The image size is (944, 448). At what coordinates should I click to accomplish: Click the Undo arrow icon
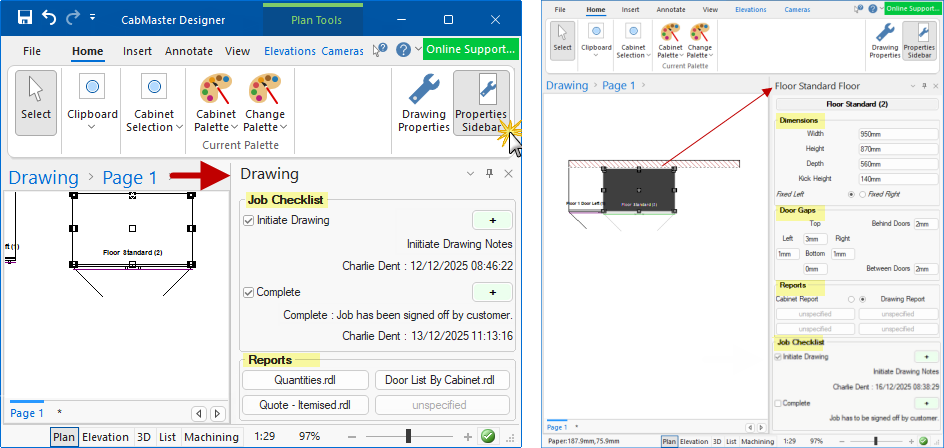49,18
